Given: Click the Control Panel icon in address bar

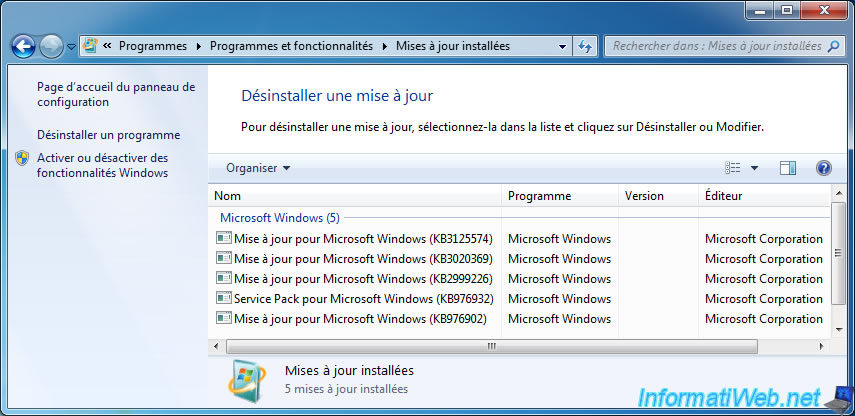Looking at the screenshot, I should click(91, 46).
